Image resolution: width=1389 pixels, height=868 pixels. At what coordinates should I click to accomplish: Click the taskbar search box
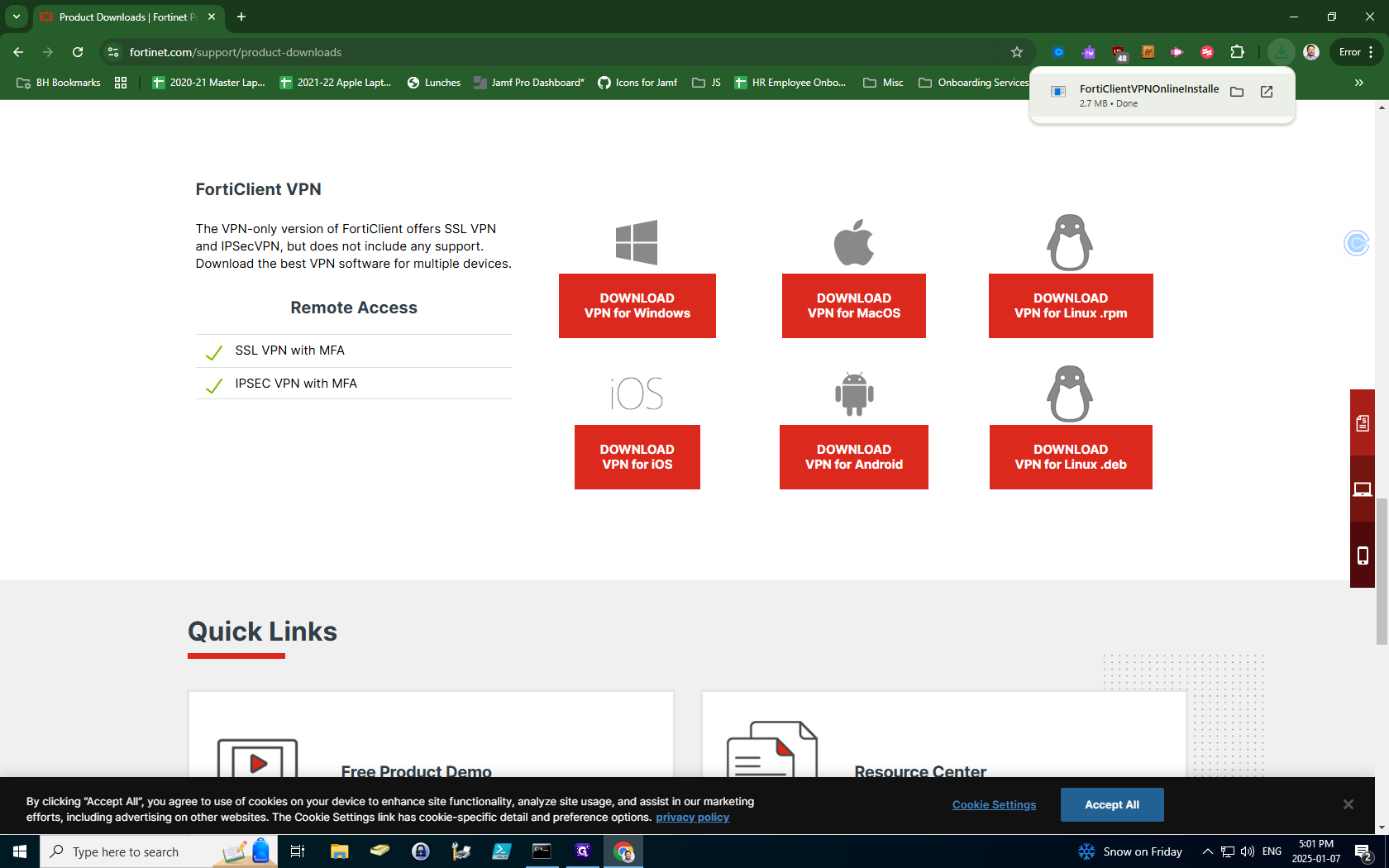(159, 851)
